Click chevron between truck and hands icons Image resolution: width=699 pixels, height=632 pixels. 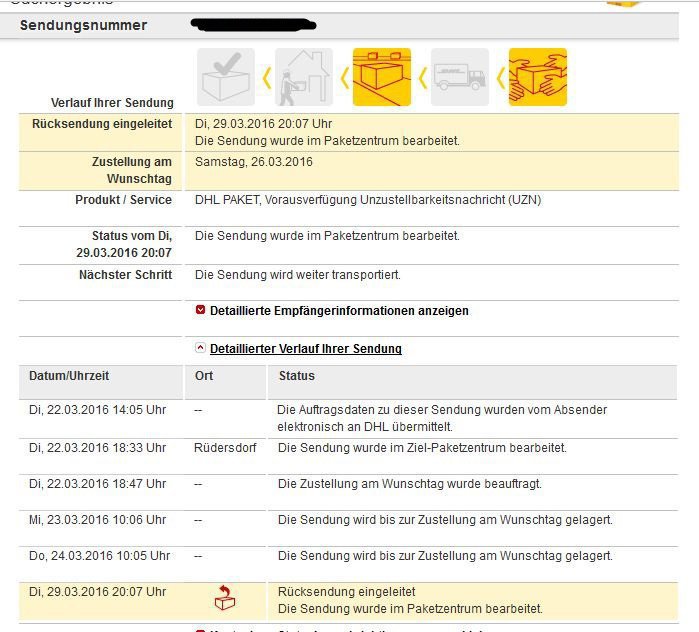tap(499, 77)
